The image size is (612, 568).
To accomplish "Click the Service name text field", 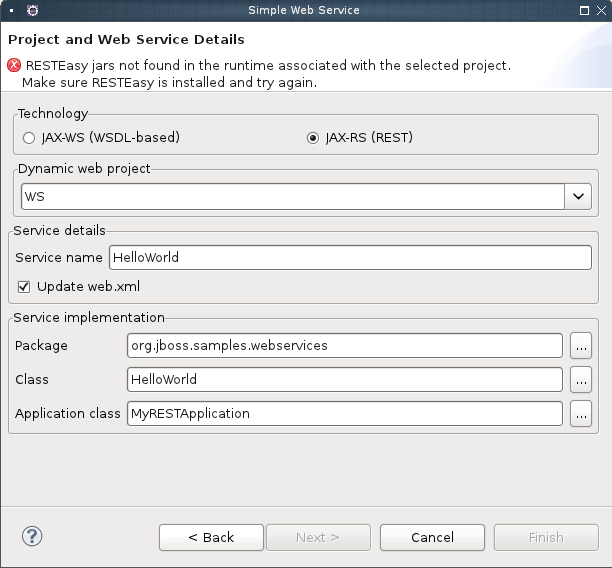I will point(350,257).
